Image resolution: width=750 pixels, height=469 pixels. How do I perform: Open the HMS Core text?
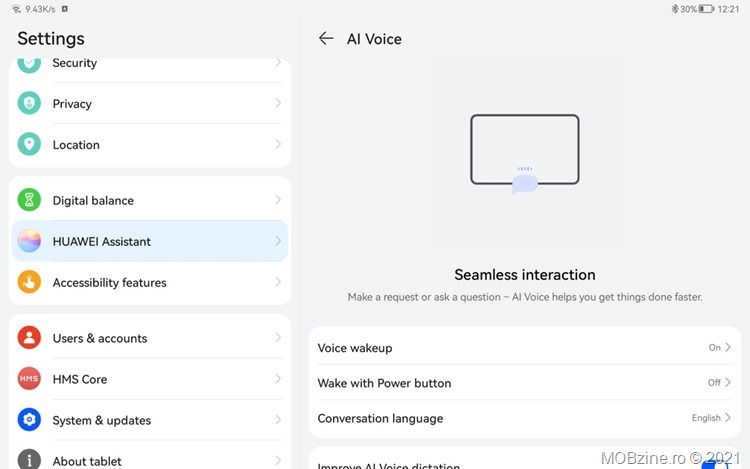80,379
